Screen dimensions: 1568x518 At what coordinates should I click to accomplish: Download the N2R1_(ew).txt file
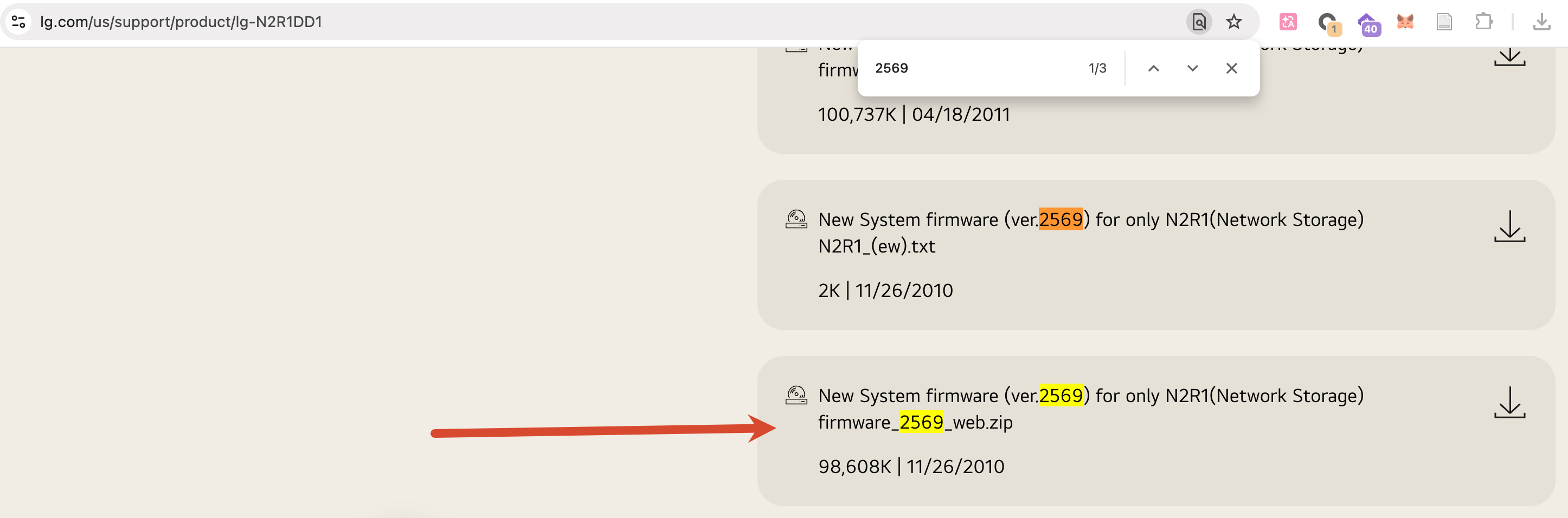(1509, 226)
